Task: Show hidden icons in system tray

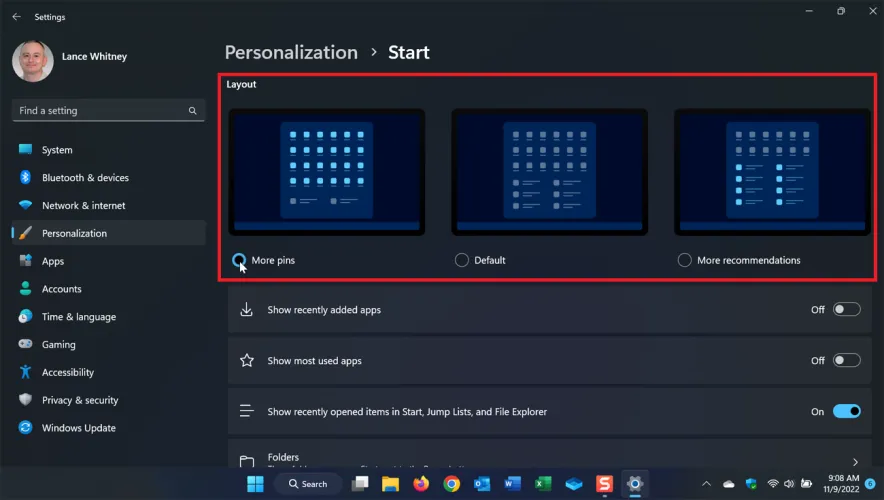Action: tap(706, 484)
